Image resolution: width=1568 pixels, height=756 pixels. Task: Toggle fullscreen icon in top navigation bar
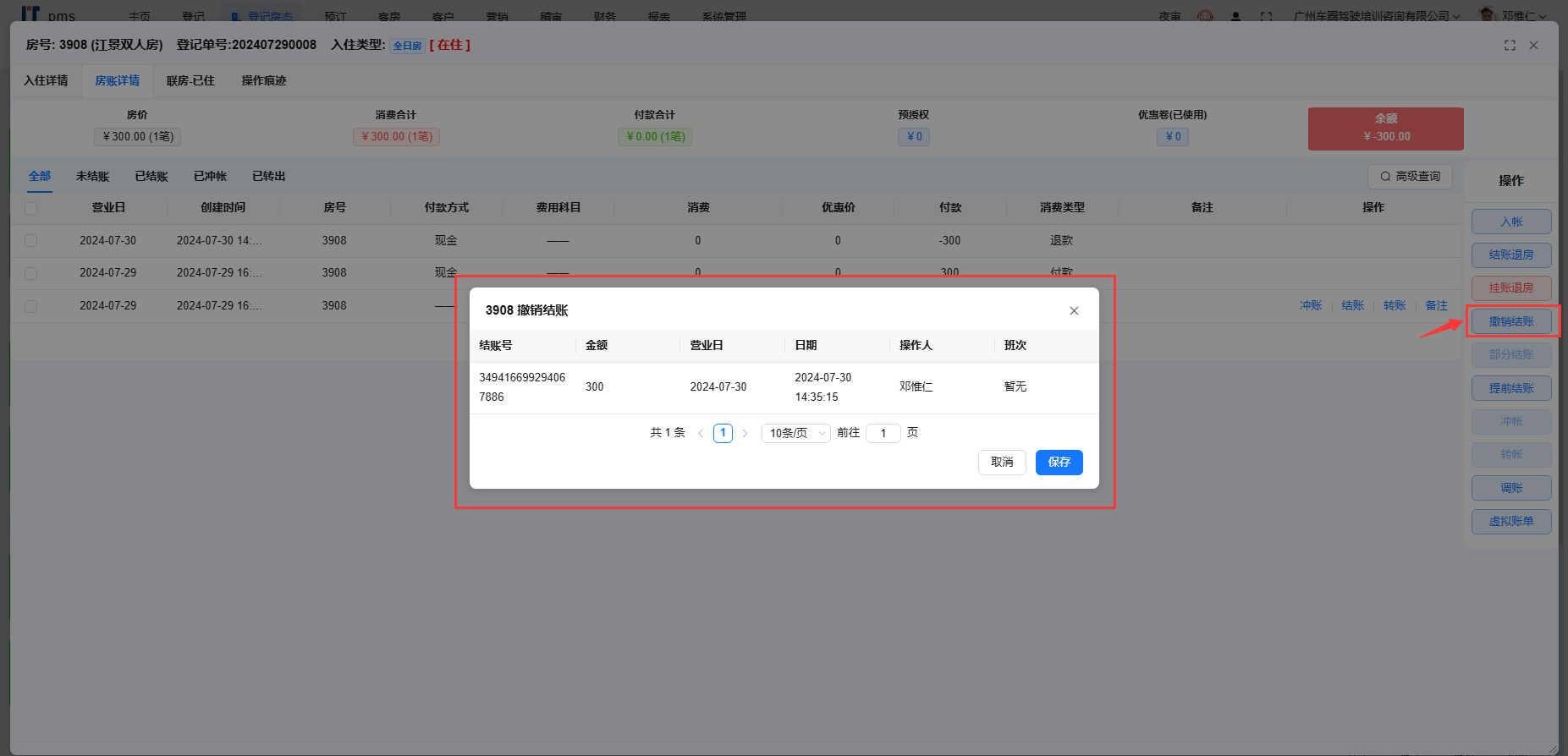(x=1266, y=16)
